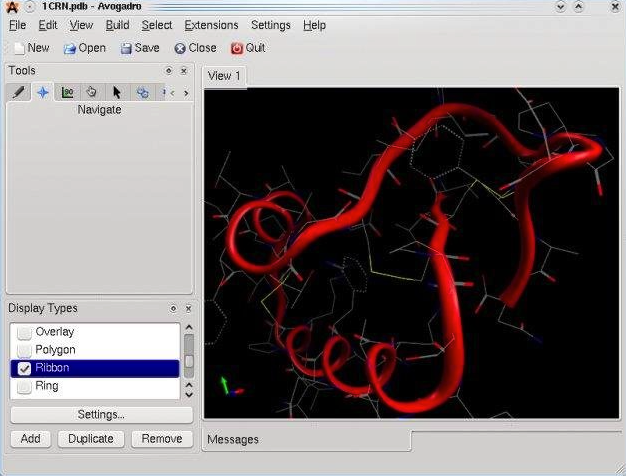626x476 pixels.
Task: Open the View menu
Action: tap(81, 25)
